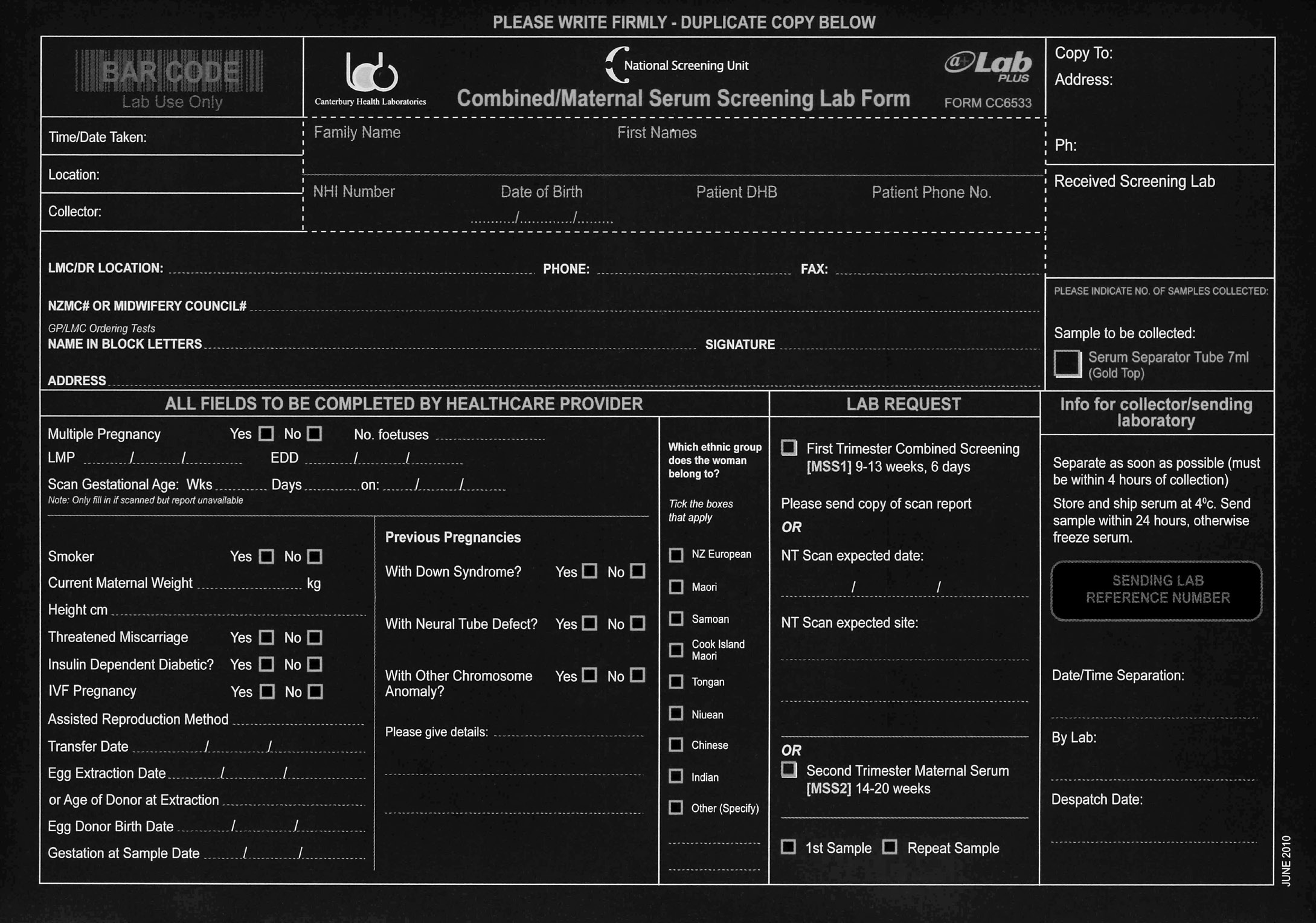This screenshot has width=1316, height=923.
Task: Click the LabPlus logo
Action: point(988,65)
